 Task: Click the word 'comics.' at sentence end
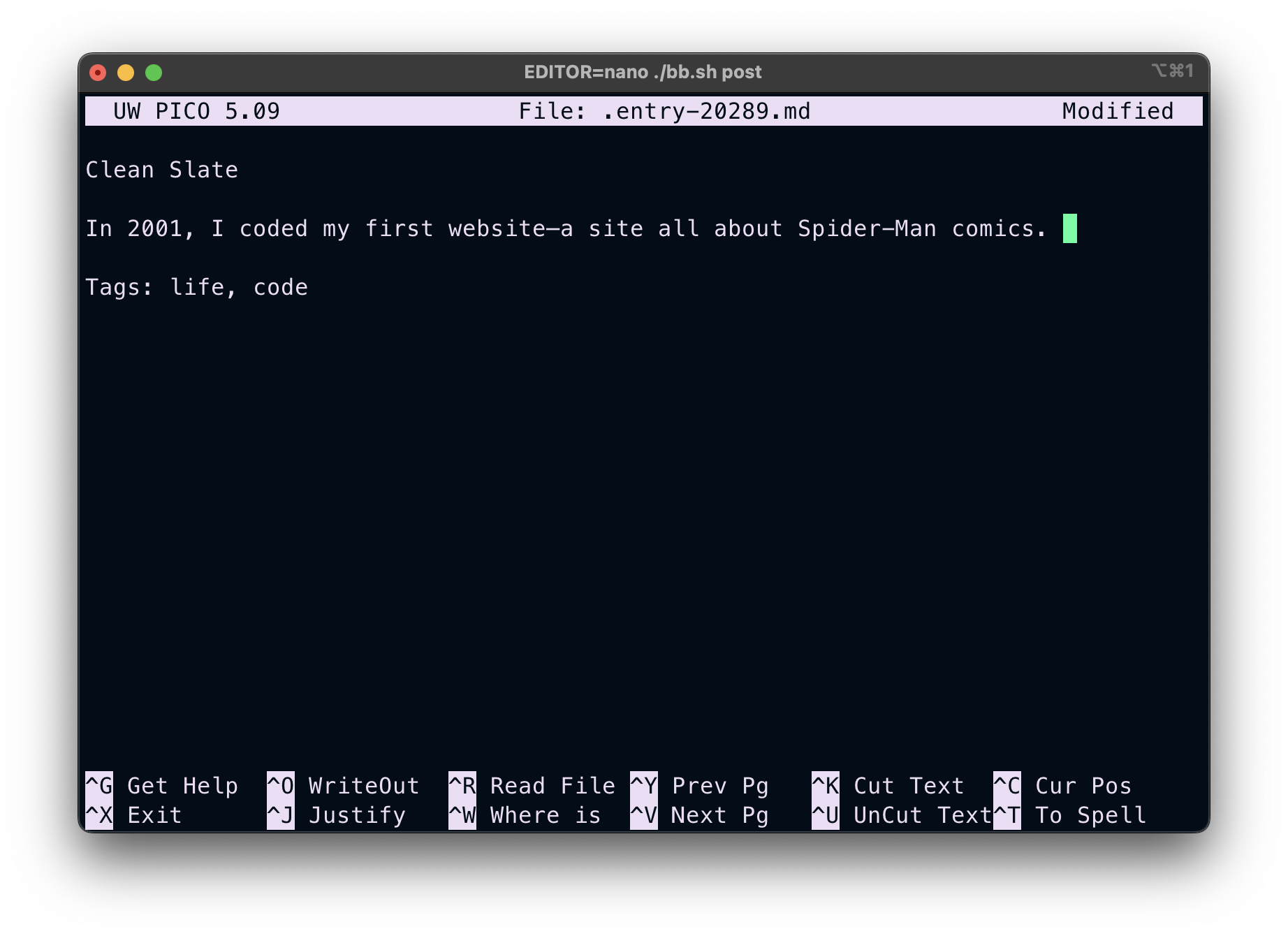pyautogui.click(x=1000, y=228)
